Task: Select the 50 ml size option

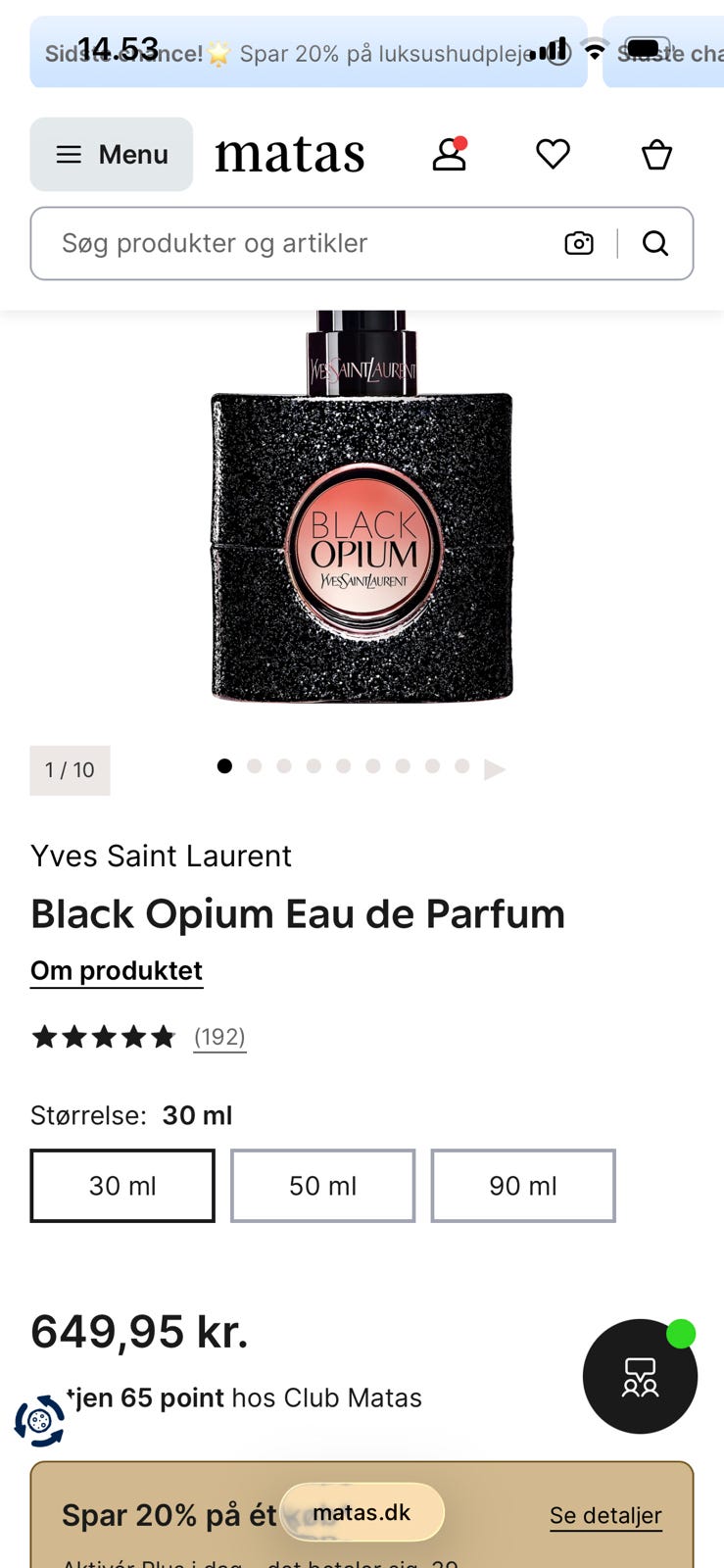Action: click(323, 1186)
